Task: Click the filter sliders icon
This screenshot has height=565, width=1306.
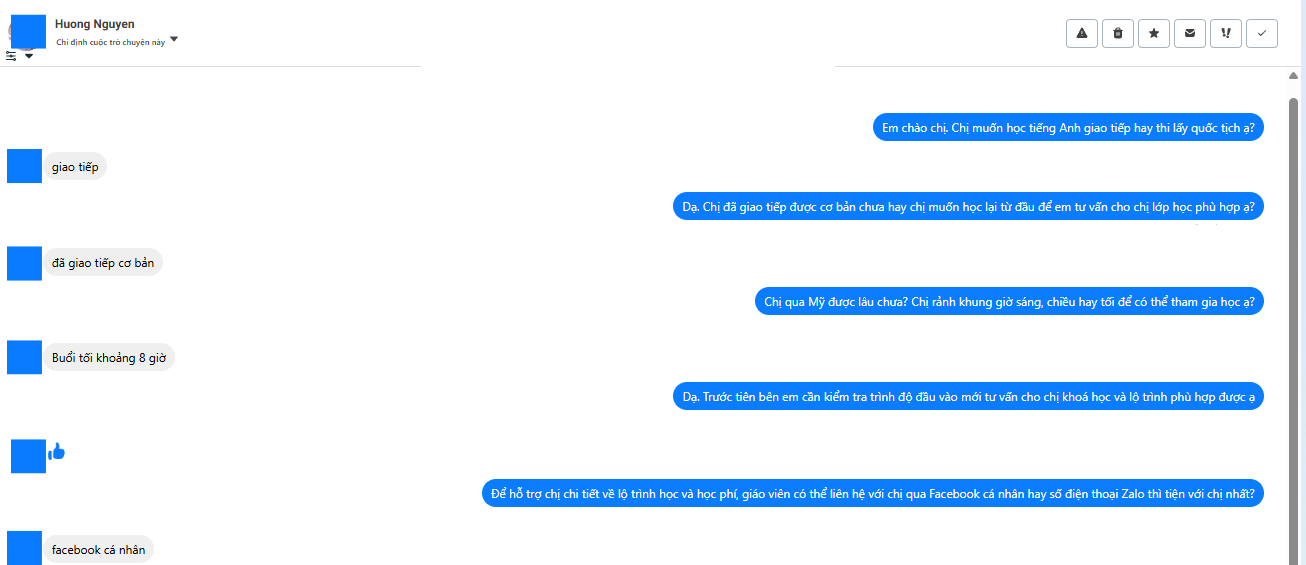Action: [11, 57]
